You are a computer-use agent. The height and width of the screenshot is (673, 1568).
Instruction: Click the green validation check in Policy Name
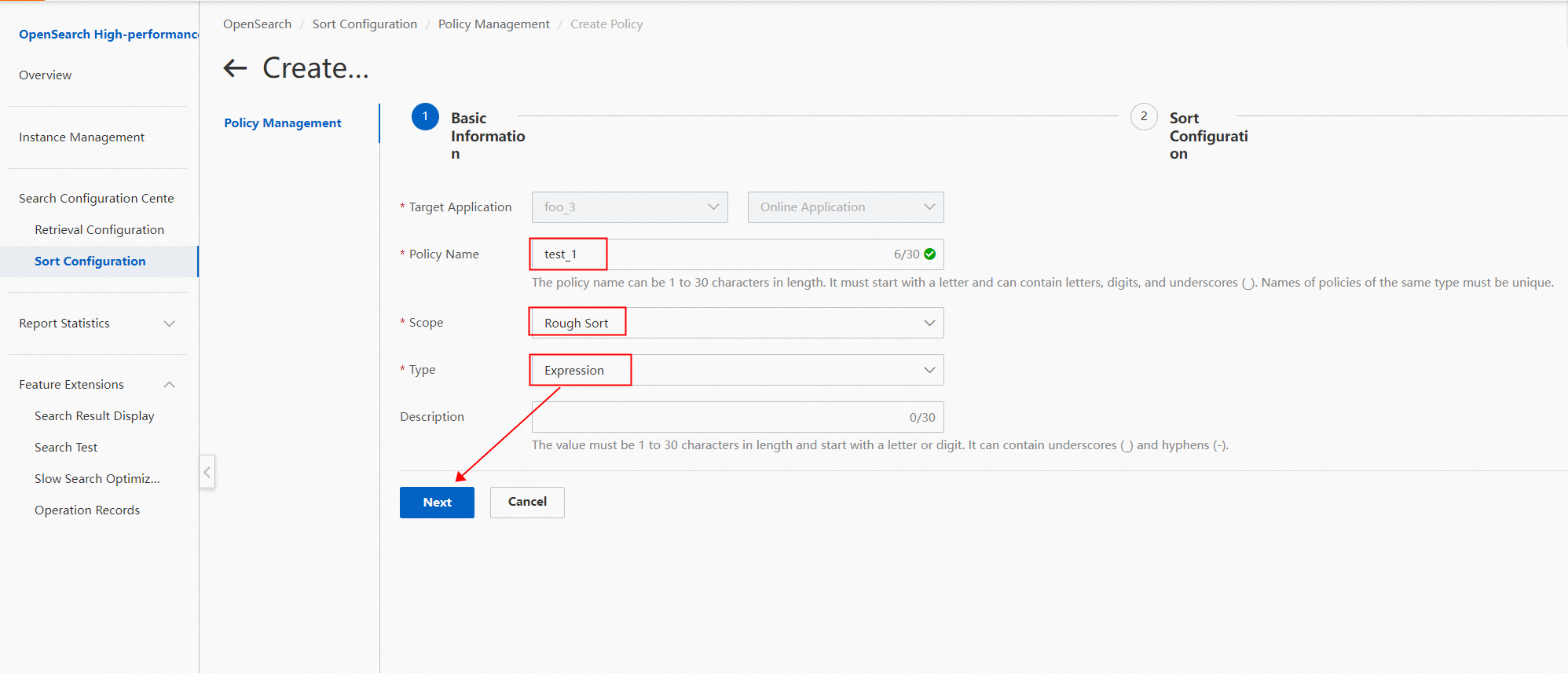tap(930, 254)
